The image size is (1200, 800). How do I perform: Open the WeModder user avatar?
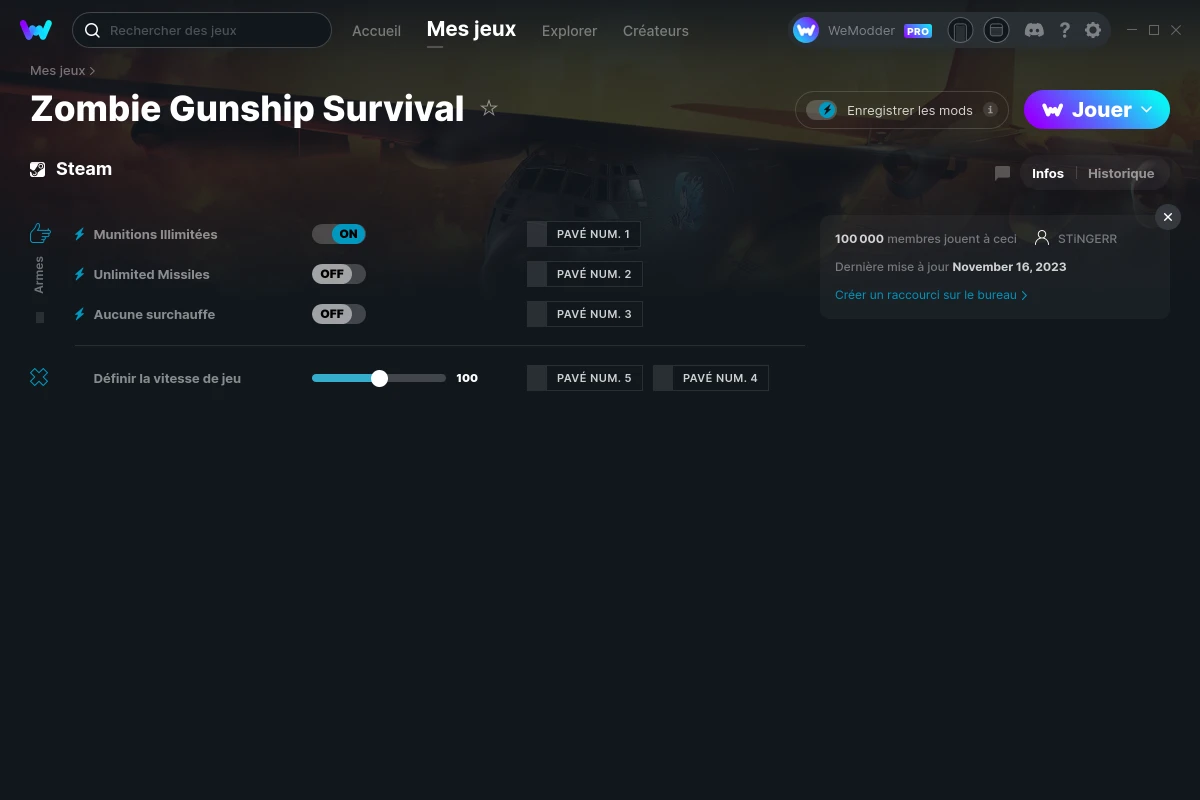[806, 30]
